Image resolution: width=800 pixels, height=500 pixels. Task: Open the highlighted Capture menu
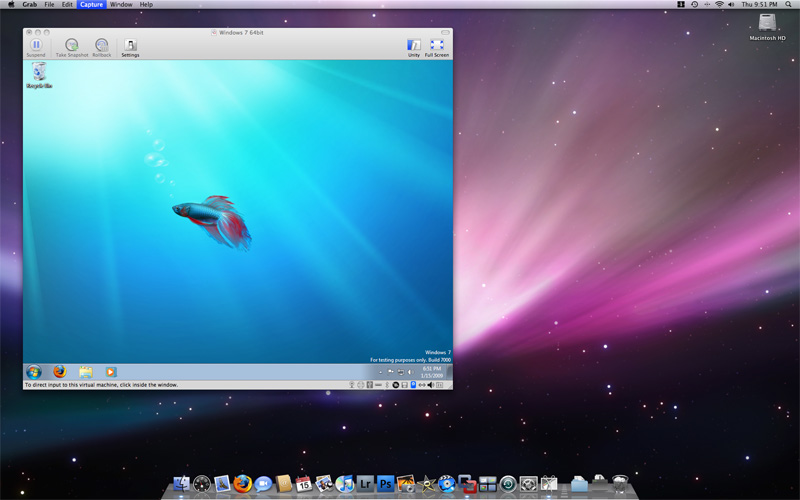point(91,4)
